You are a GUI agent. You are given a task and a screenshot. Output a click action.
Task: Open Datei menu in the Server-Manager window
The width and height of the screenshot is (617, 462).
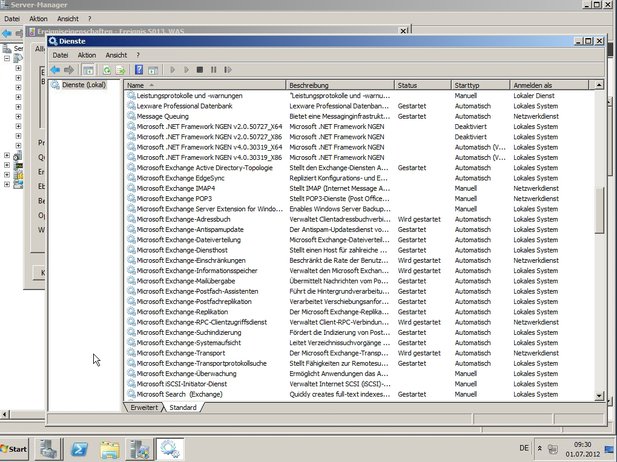[x=12, y=18]
